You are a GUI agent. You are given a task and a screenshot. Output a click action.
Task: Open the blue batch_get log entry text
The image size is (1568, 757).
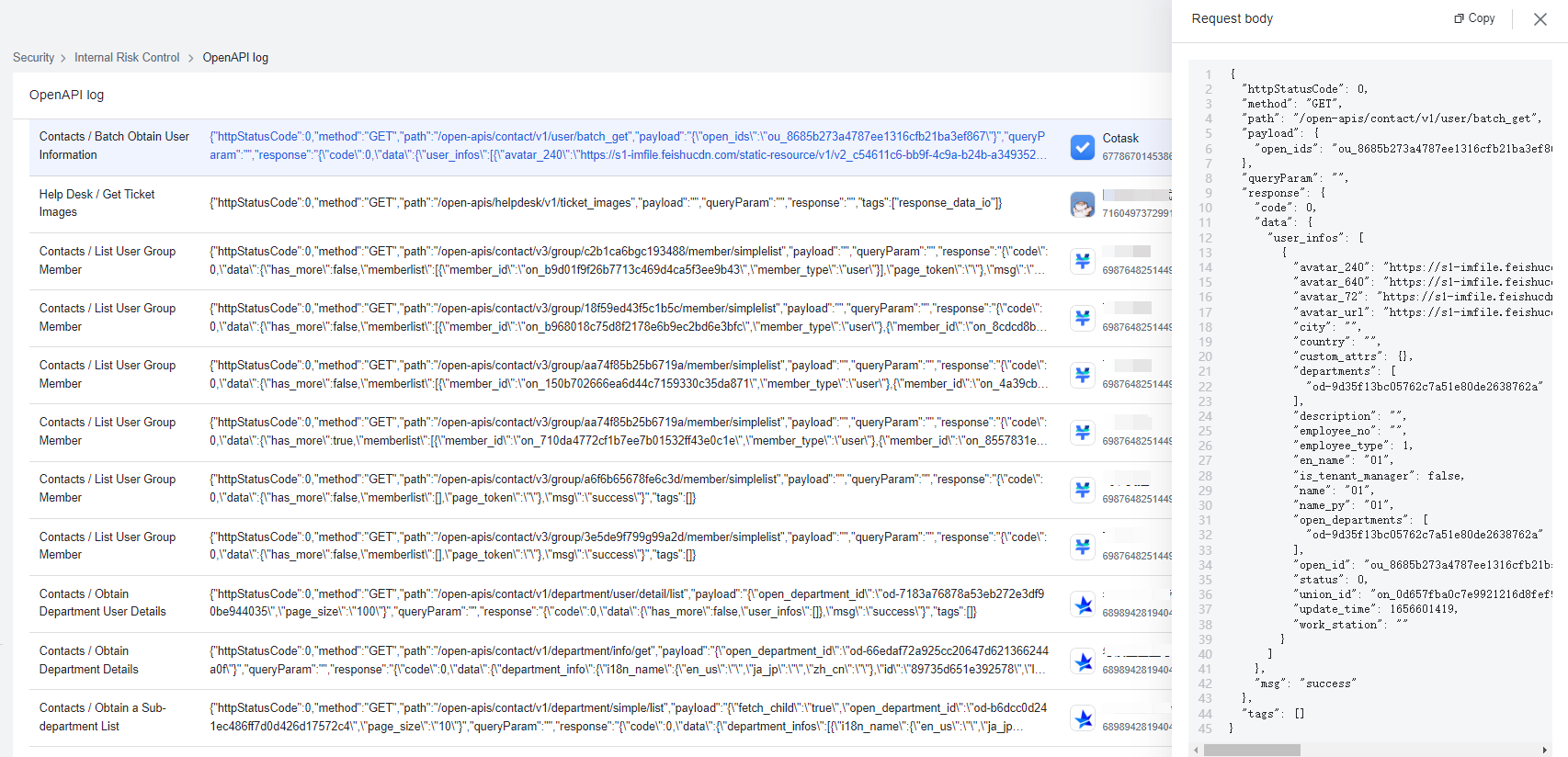click(x=627, y=146)
